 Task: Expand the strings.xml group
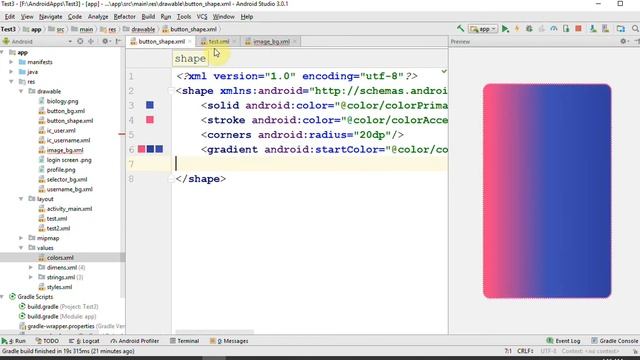(x=31, y=277)
